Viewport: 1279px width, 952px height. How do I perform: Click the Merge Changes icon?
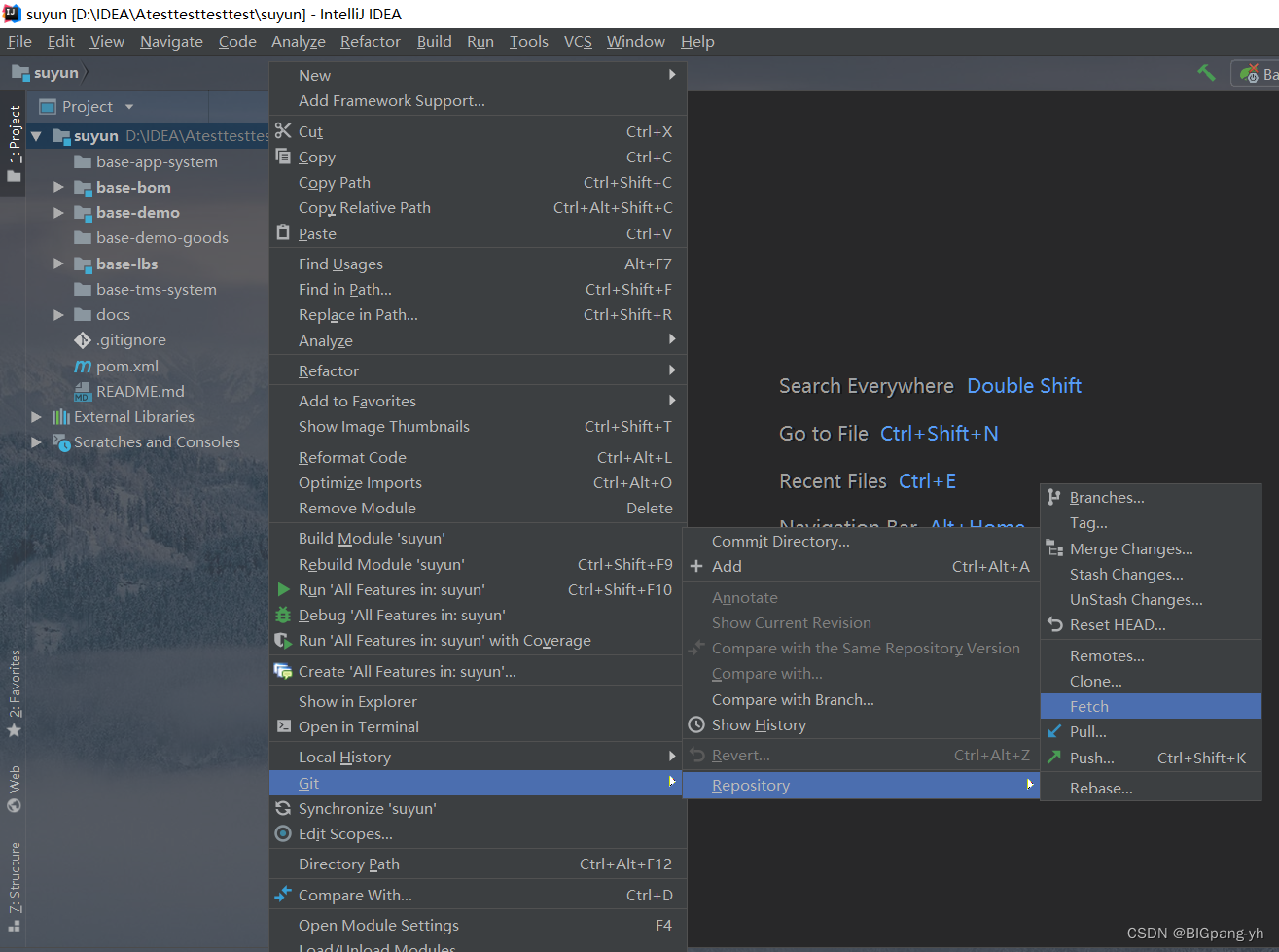1054,548
